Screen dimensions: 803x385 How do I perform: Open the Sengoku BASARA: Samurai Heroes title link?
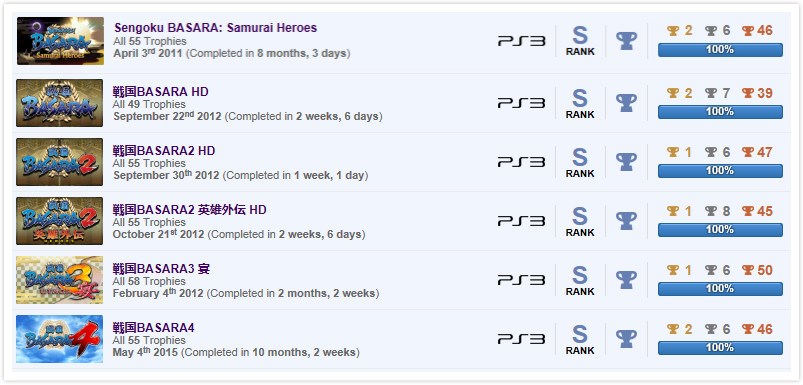coord(216,28)
